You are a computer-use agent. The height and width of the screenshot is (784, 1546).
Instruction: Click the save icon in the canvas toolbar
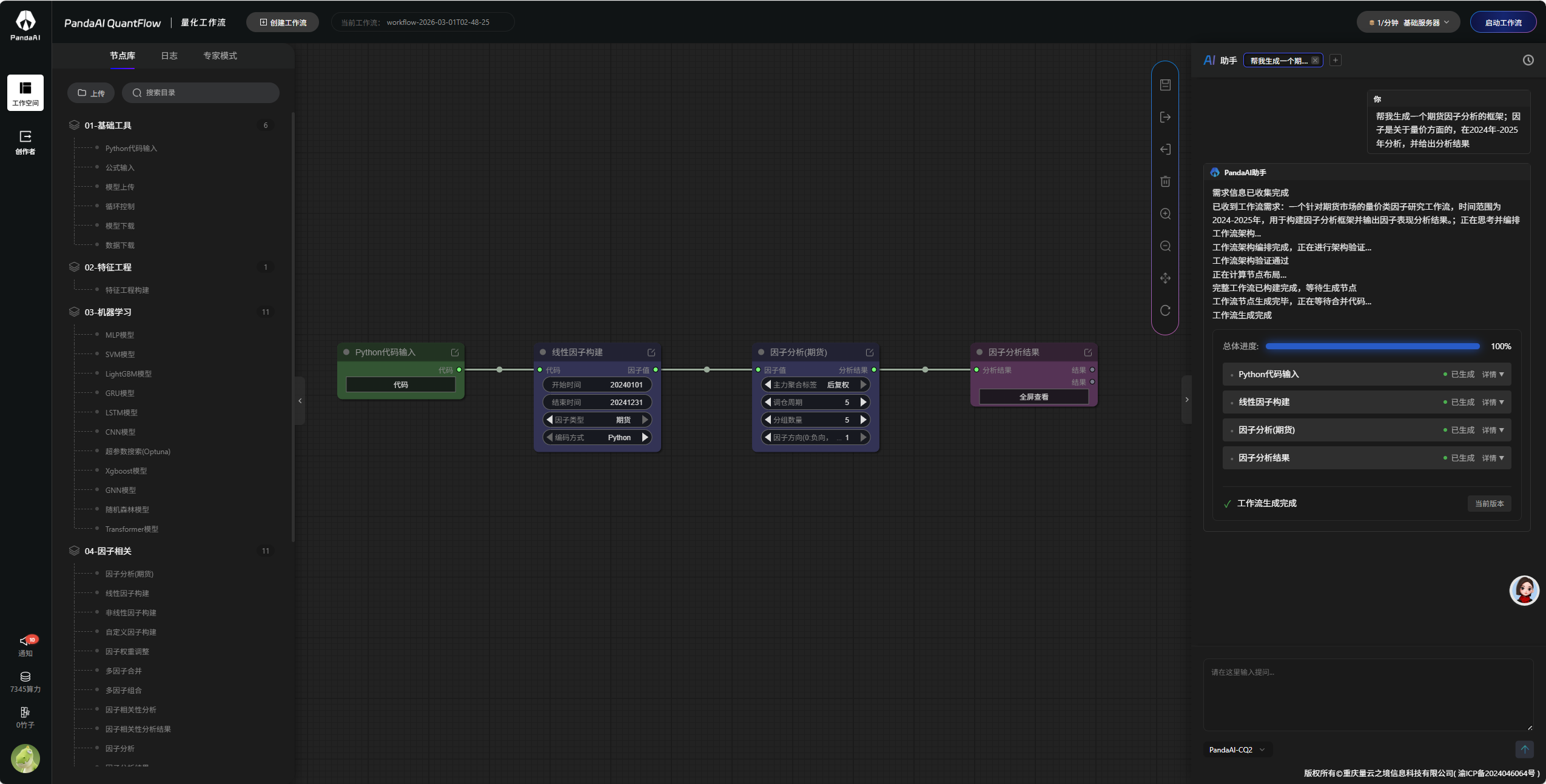1165,85
